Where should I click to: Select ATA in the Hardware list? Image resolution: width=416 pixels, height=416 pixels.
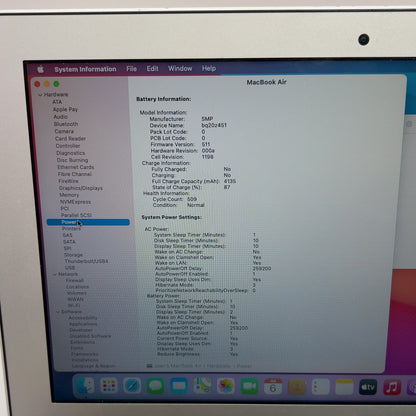click(x=57, y=102)
